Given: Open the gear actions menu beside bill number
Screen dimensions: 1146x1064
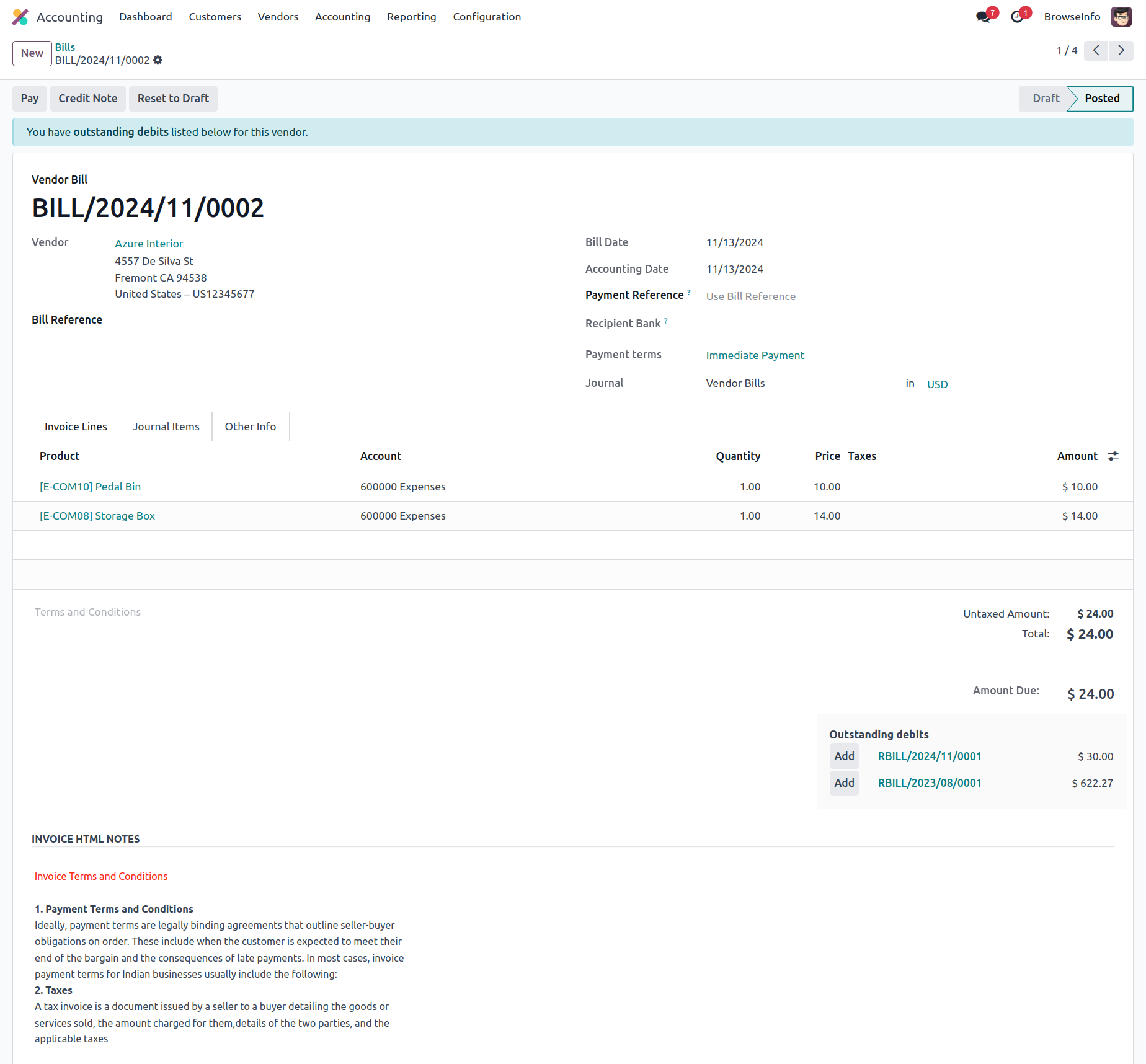Looking at the screenshot, I should (x=158, y=60).
